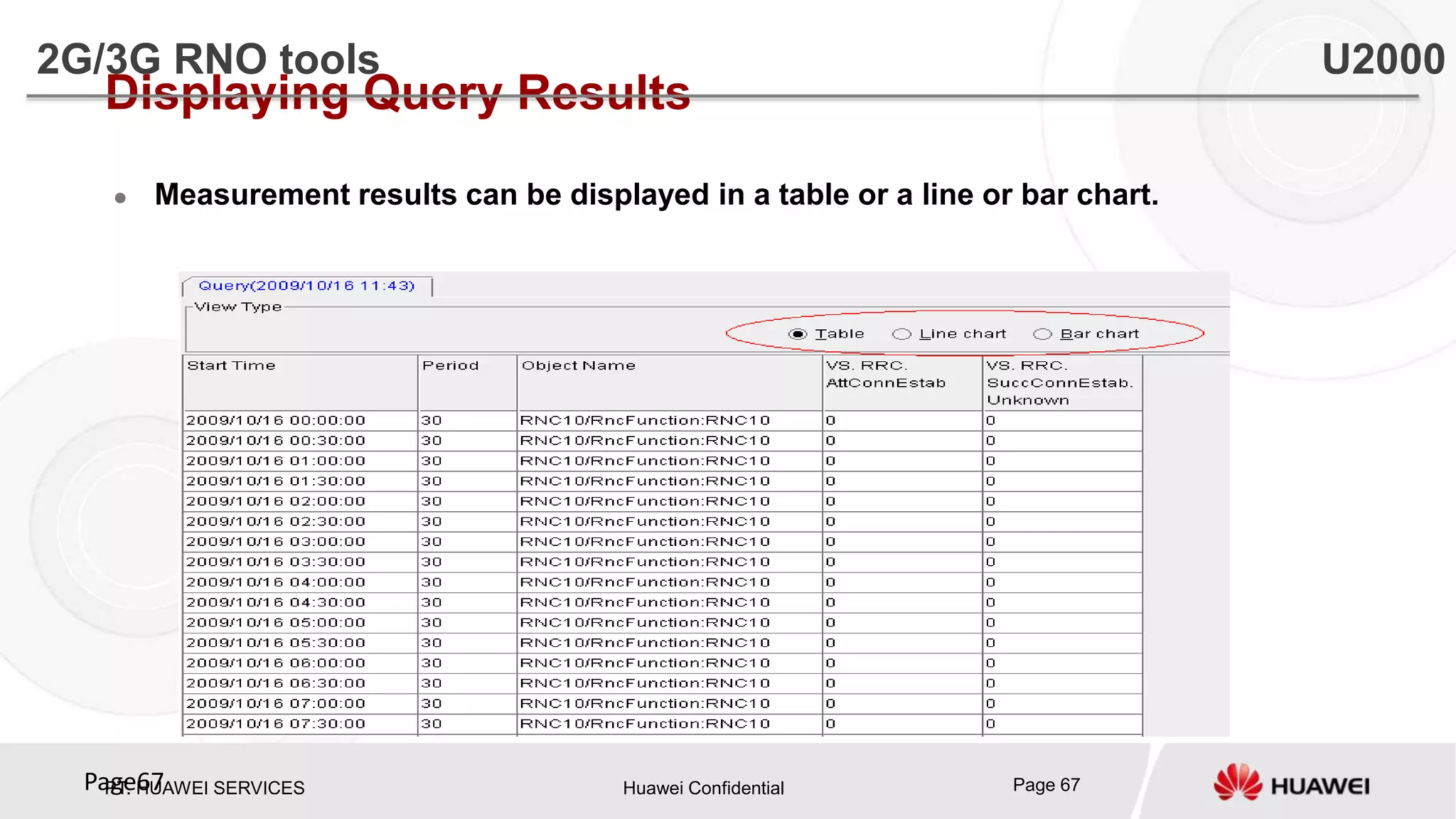The width and height of the screenshot is (1456, 819).
Task: Select the 2009/10/16 02:00:00 cell
Action: point(300,502)
